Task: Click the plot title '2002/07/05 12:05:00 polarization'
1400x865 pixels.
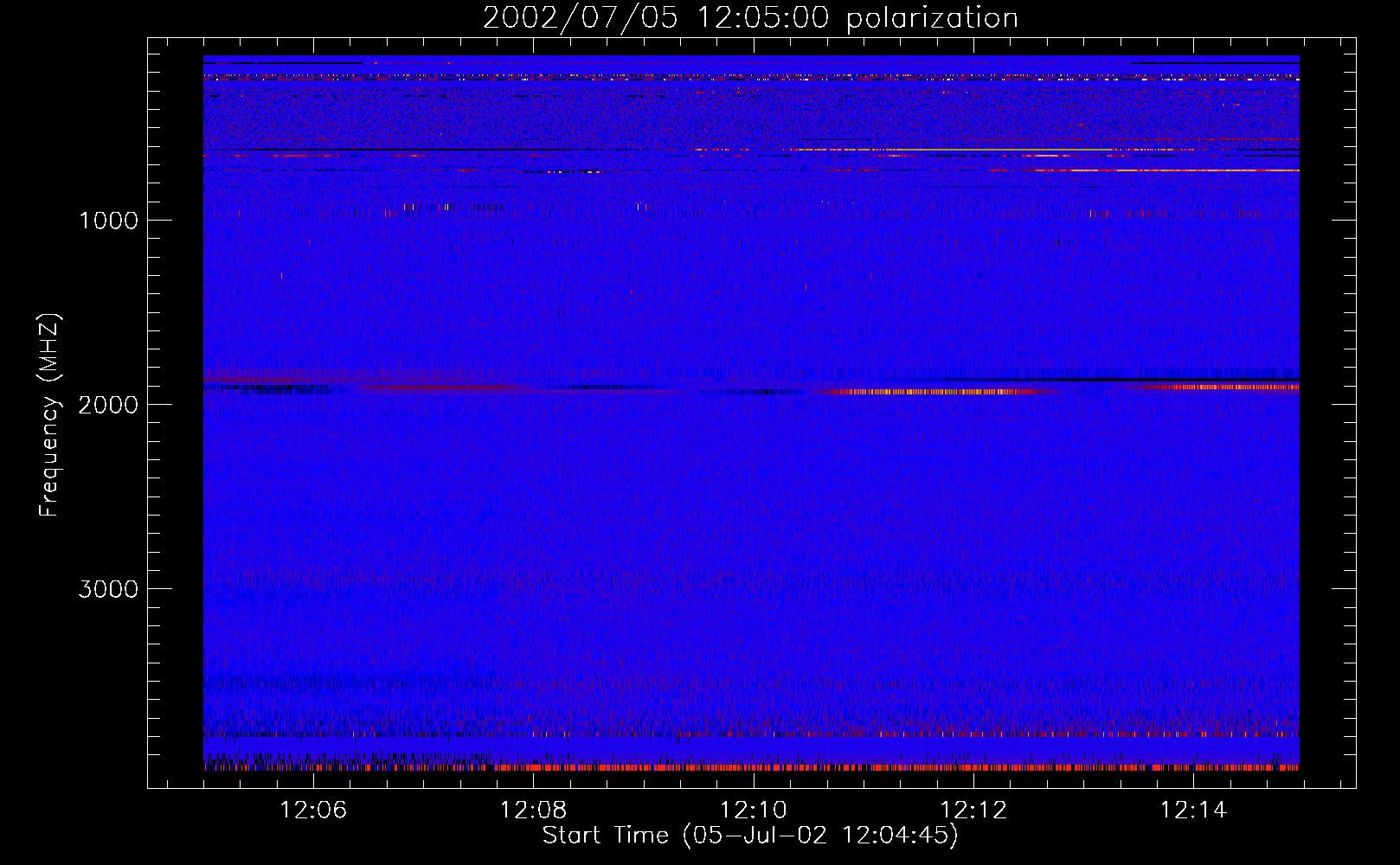Action: pyautogui.click(x=750, y=18)
